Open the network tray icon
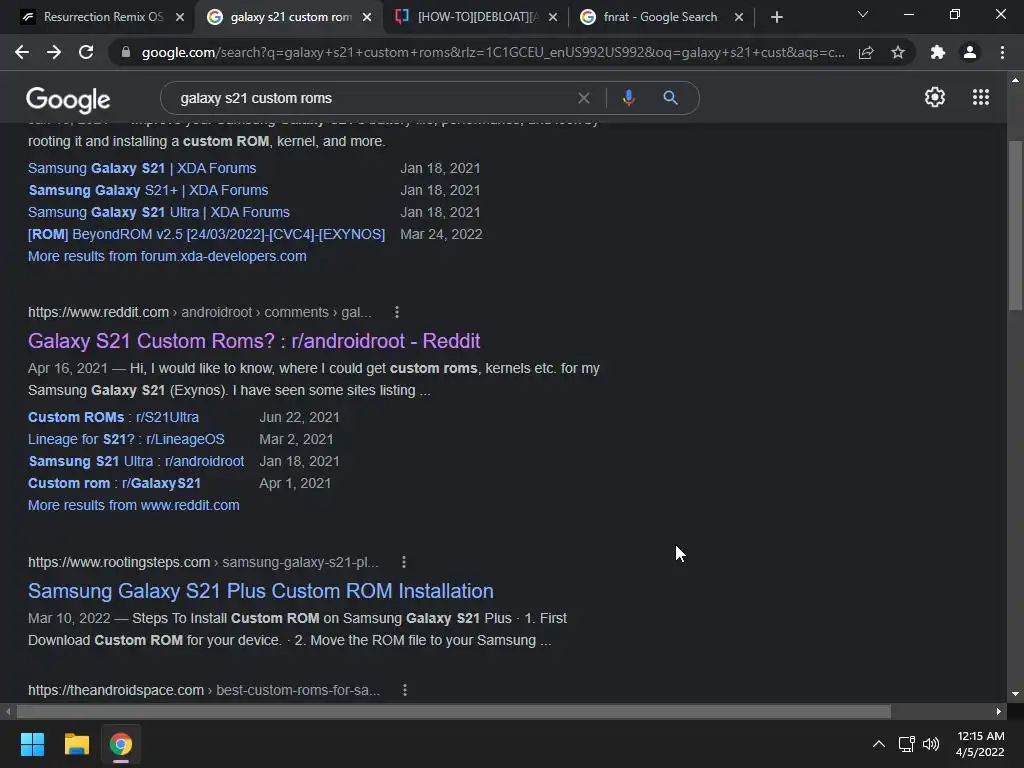Viewport: 1024px width, 768px height. click(x=906, y=744)
